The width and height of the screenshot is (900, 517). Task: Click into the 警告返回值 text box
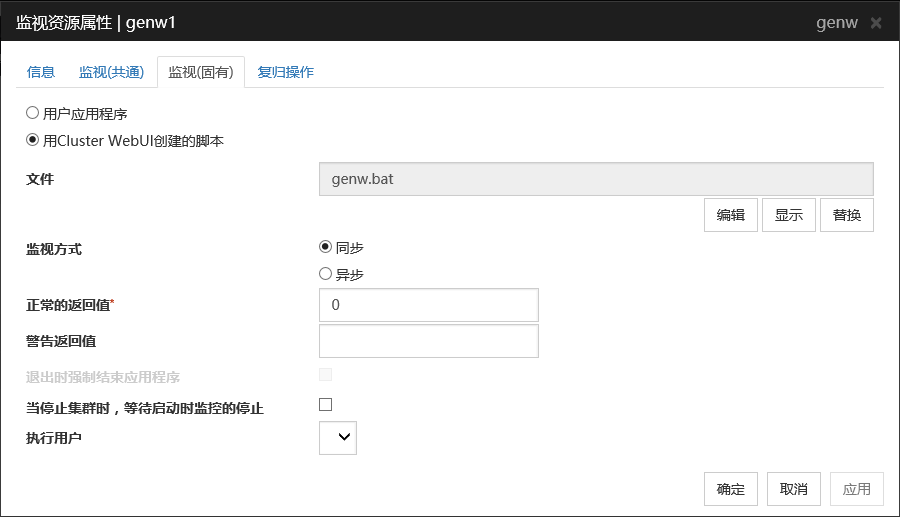coord(428,341)
